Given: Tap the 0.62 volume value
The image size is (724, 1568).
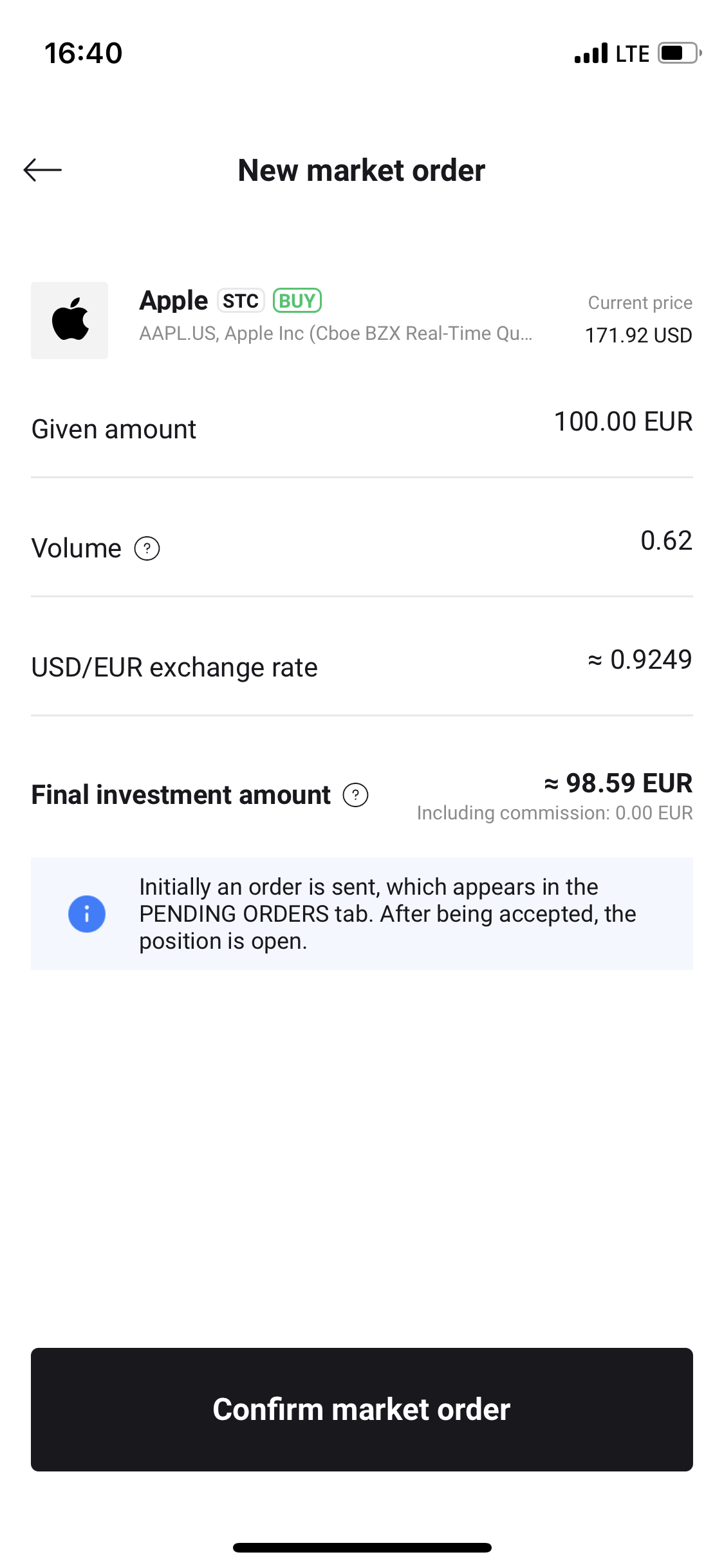Looking at the screenshot, I should point(666,541).
